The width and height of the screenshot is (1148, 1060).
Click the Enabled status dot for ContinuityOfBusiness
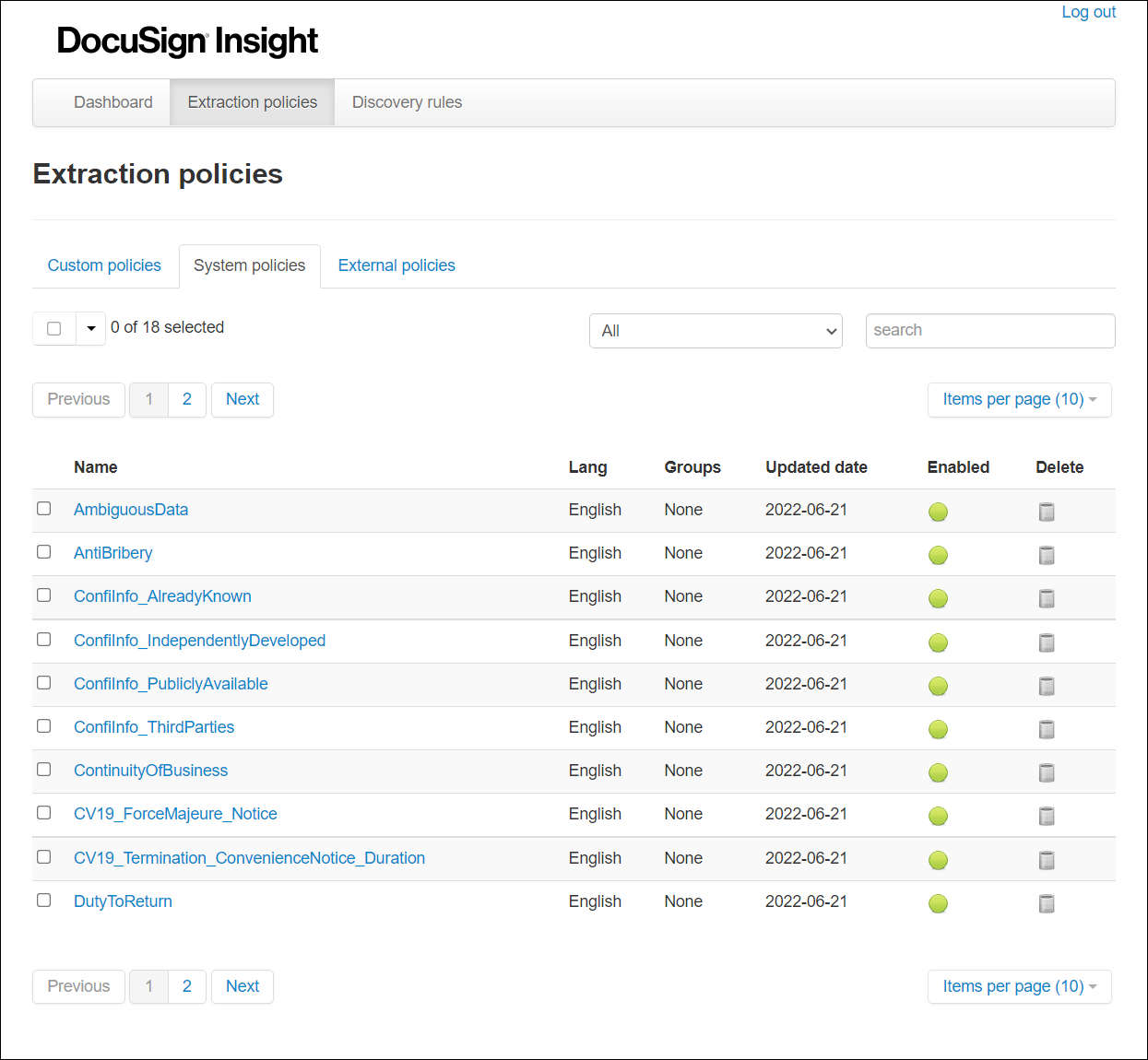point(938,772)
